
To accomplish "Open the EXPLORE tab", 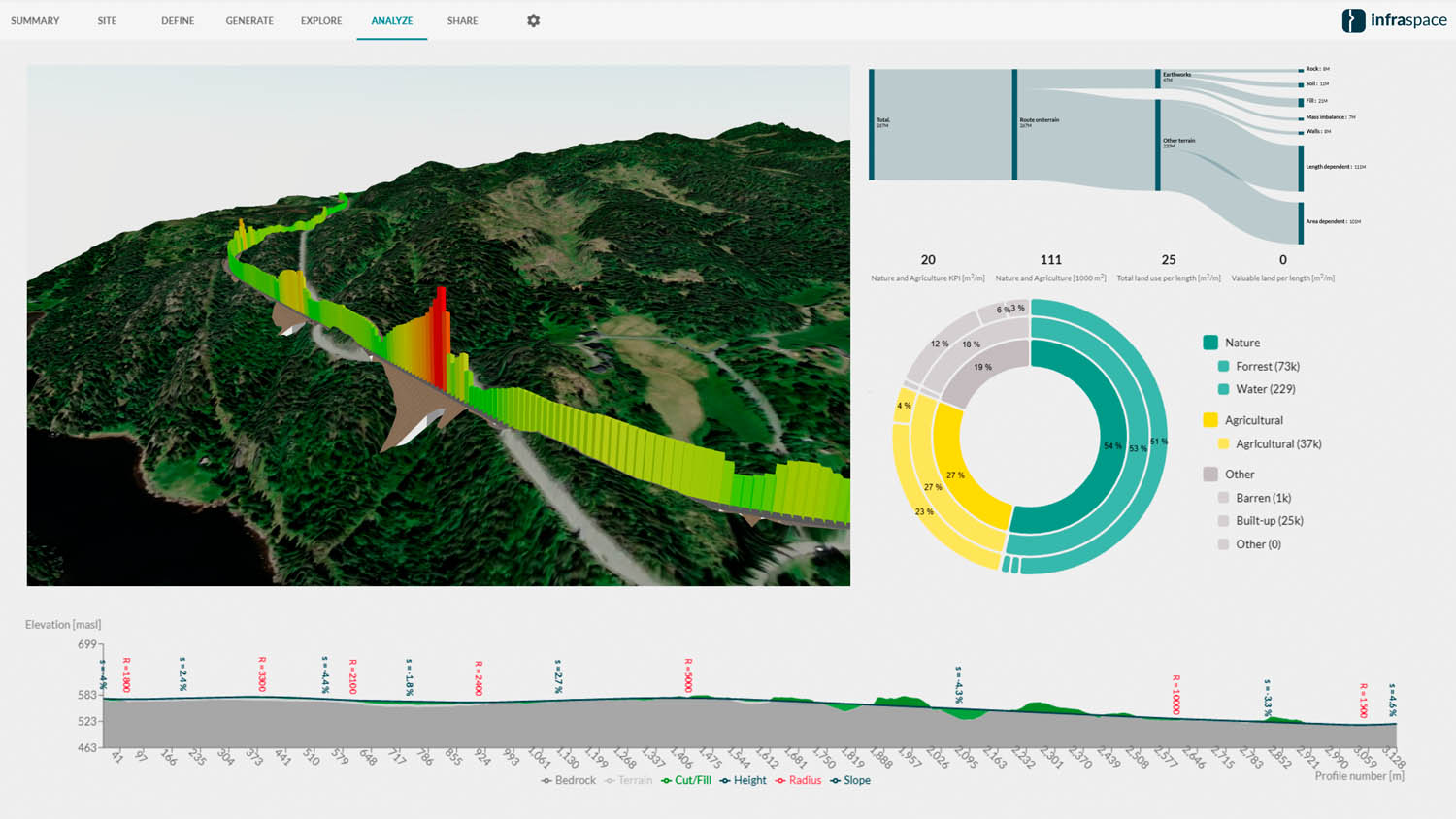I will click(x=321, y=20).
